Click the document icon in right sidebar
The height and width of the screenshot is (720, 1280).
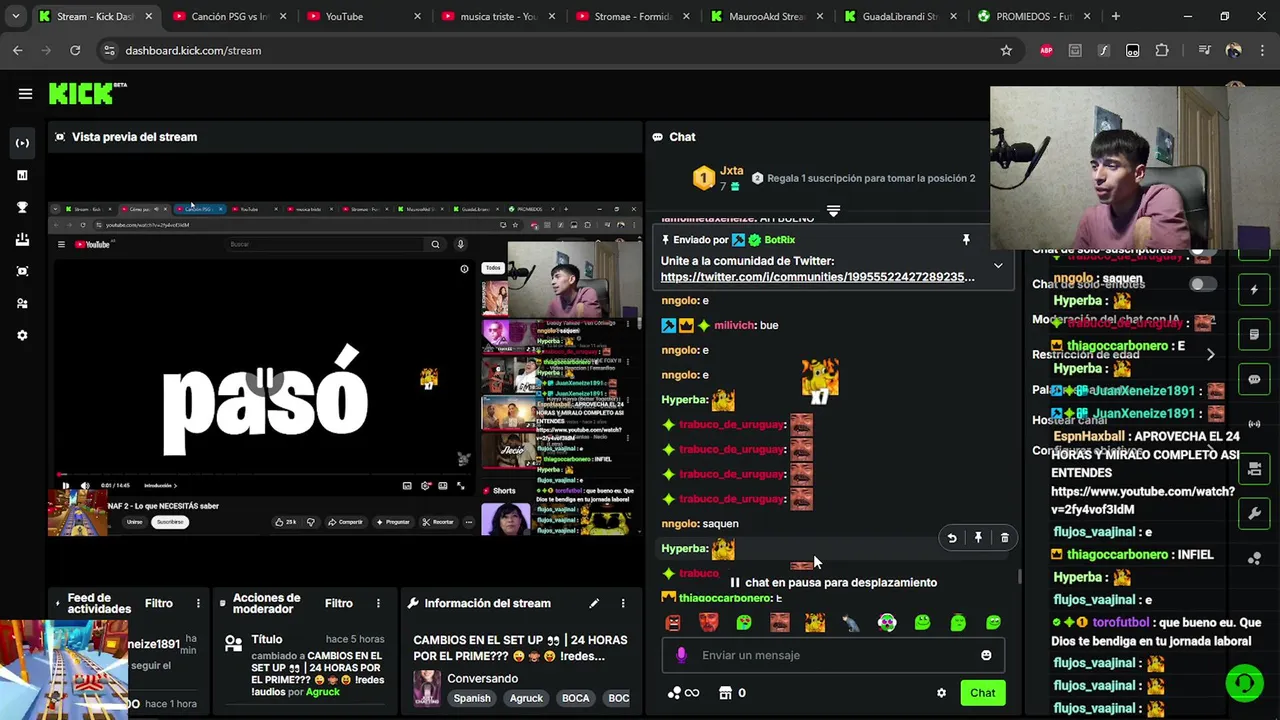(x=1254, y=335)
